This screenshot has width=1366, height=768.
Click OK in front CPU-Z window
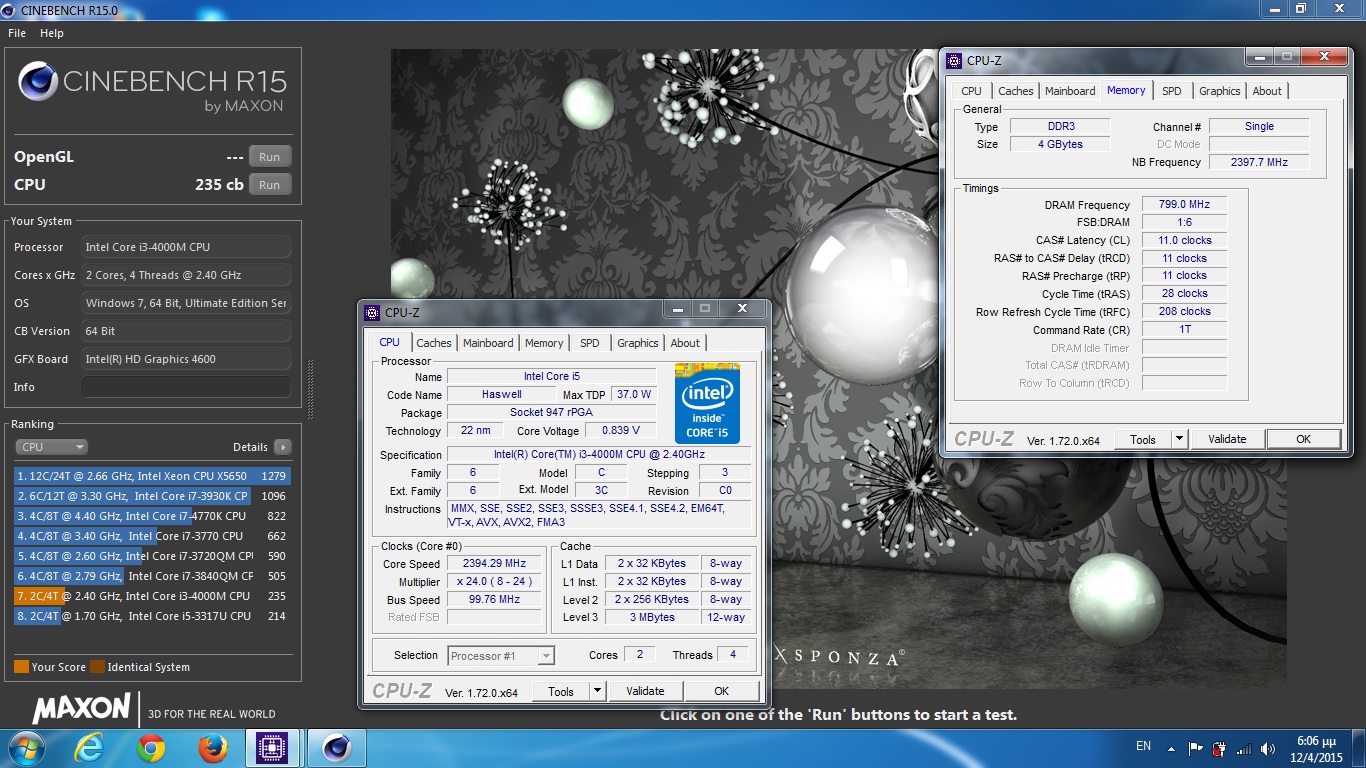(x=721, y=691)
